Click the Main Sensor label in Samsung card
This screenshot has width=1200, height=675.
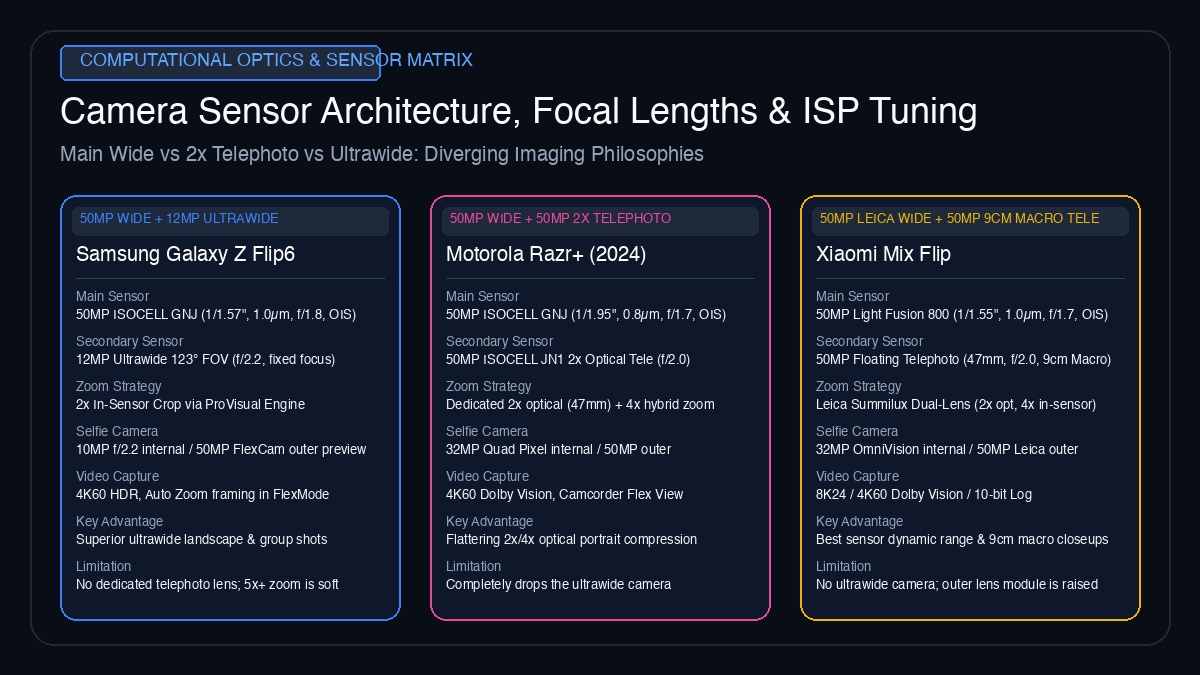(x=112, y=296)
